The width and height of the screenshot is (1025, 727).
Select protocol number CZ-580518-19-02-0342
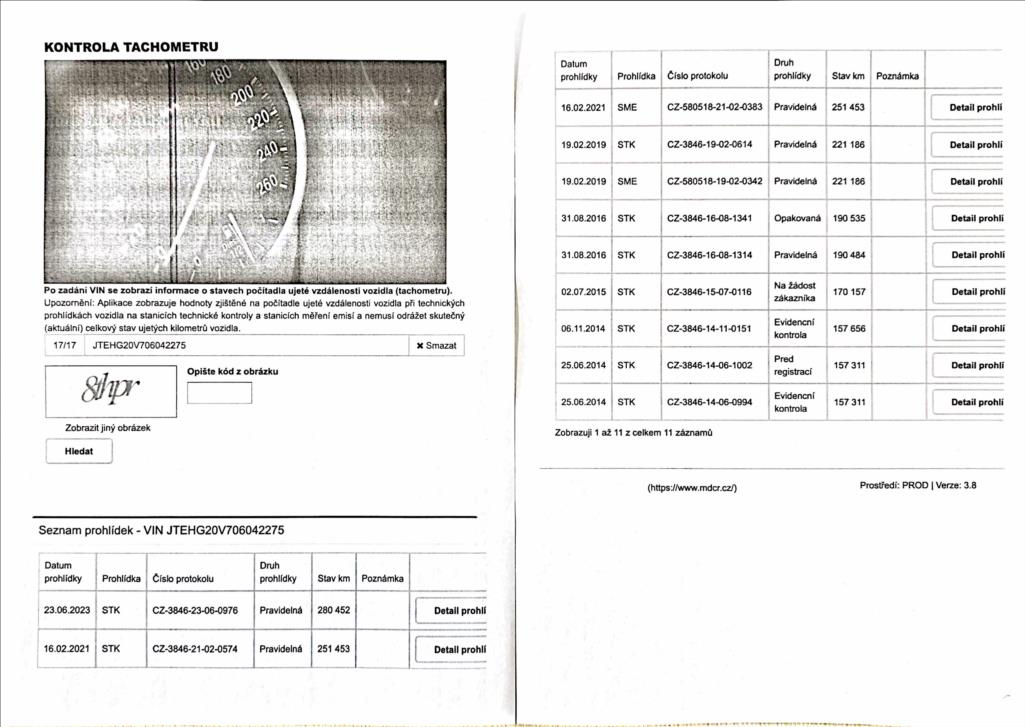point(714,181)
